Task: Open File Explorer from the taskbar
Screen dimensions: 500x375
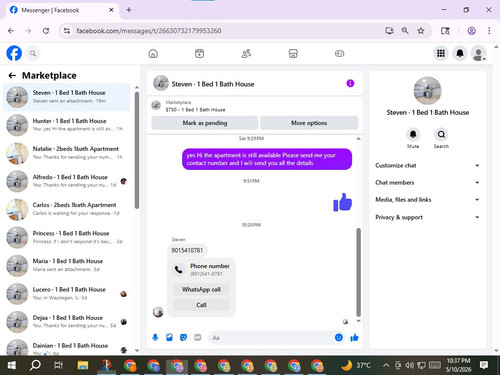Action: 83,365
